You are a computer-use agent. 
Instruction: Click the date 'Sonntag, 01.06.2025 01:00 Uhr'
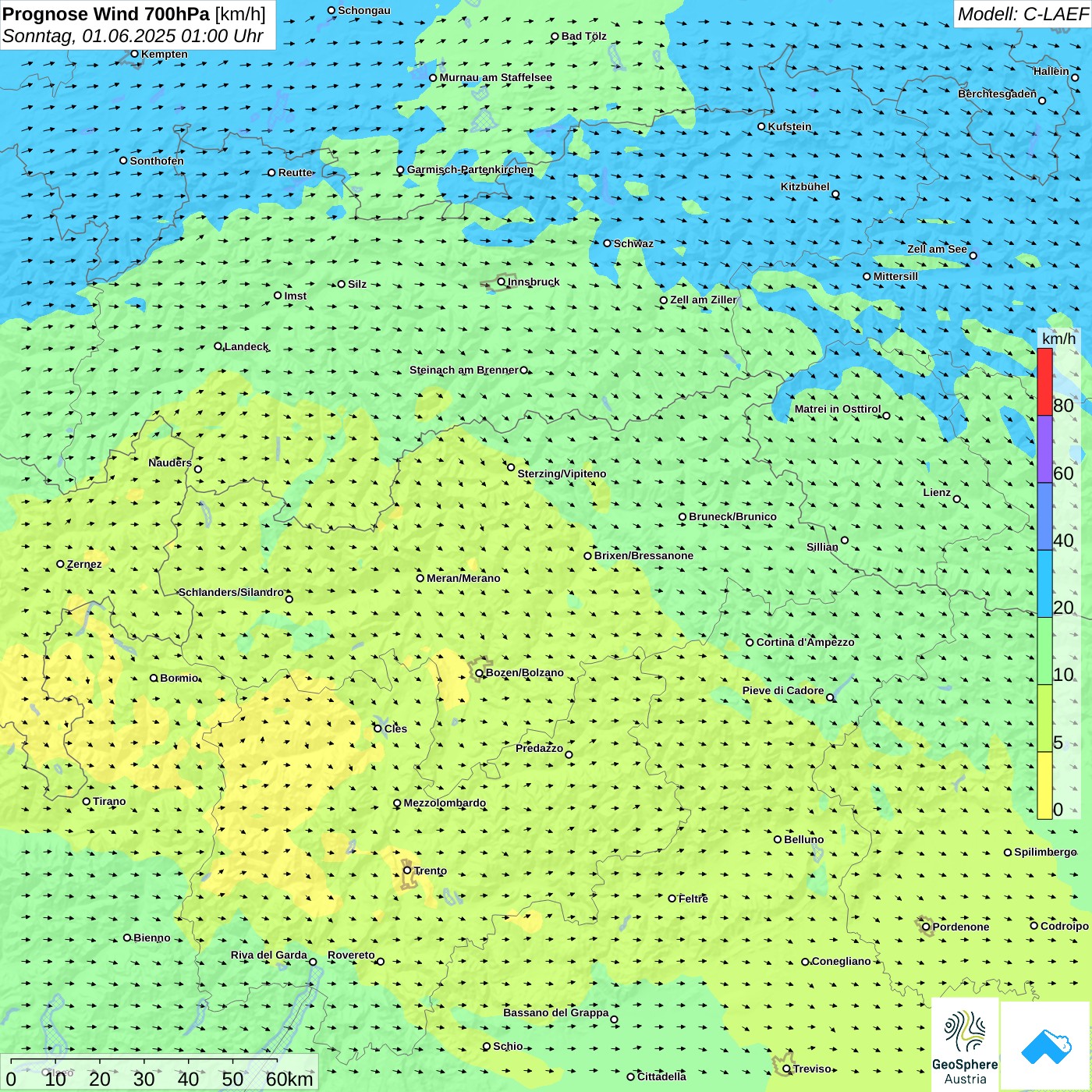coord(133,36)
